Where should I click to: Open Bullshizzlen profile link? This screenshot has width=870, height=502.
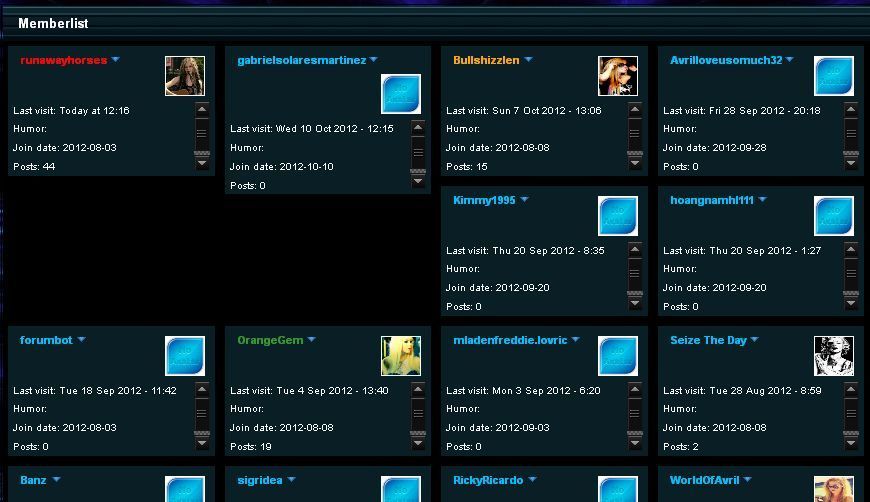click(486, 60)
